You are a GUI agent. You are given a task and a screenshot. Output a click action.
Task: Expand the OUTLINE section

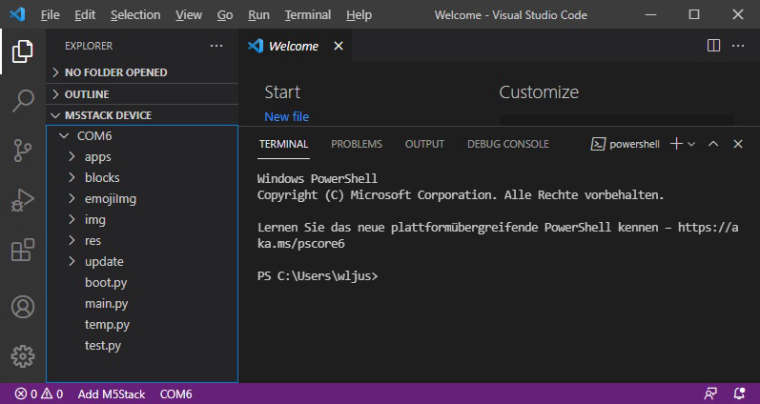tap(142, 94)
